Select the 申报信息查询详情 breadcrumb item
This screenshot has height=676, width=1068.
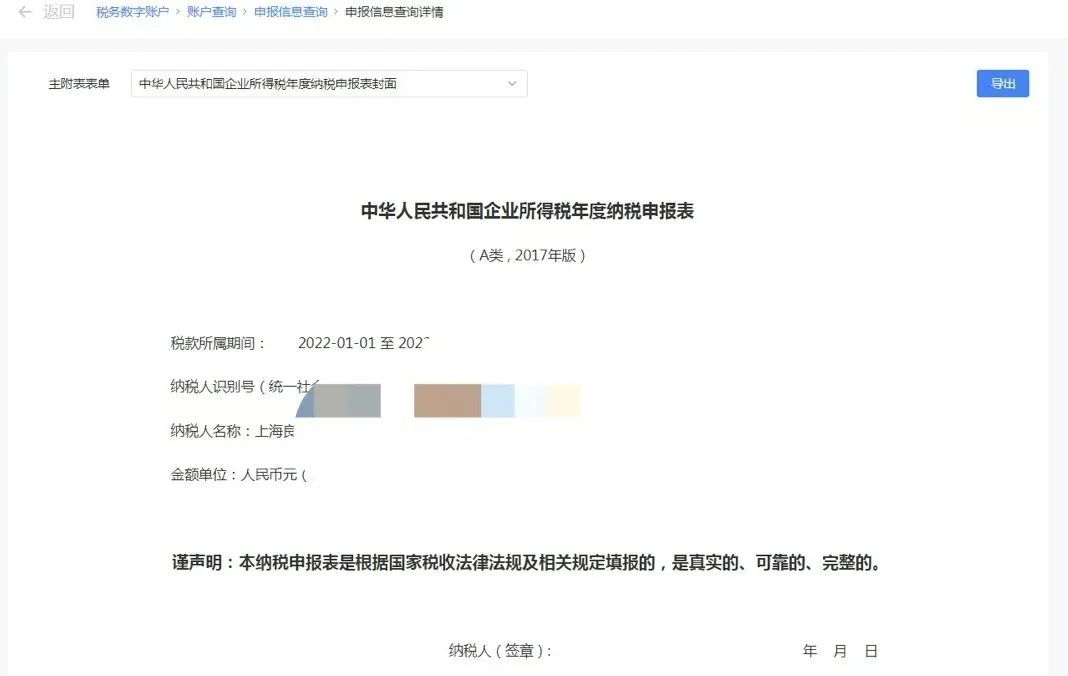coord(394,12)
